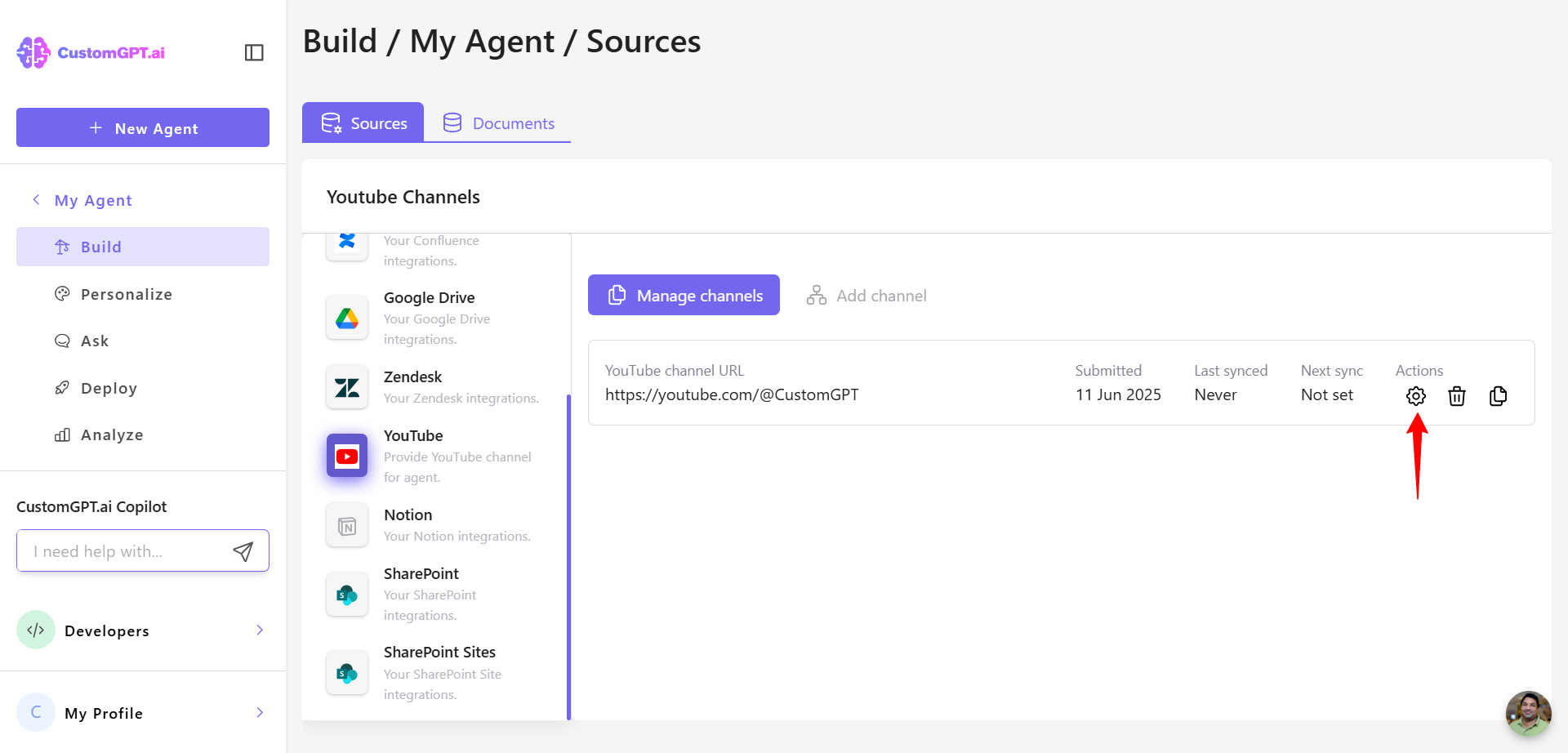Click the https://youtube.com/@CustomGPT URL
This screenshot has width=1568, height=753.
(x=732, y=394)
